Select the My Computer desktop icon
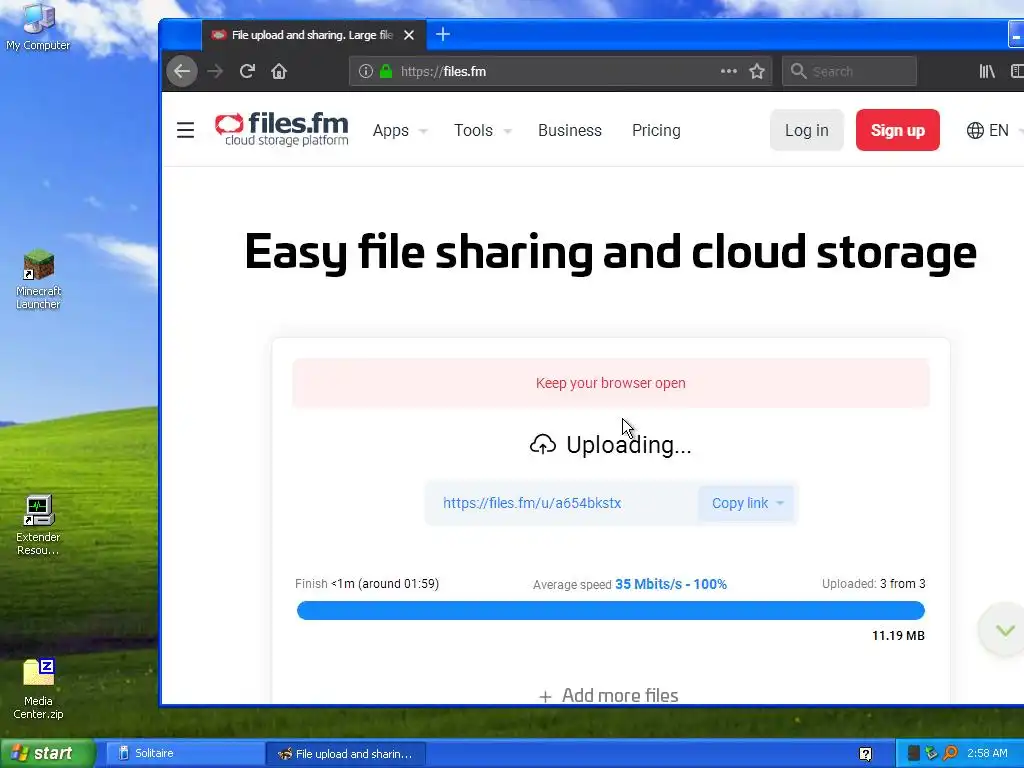 point(38,27)
